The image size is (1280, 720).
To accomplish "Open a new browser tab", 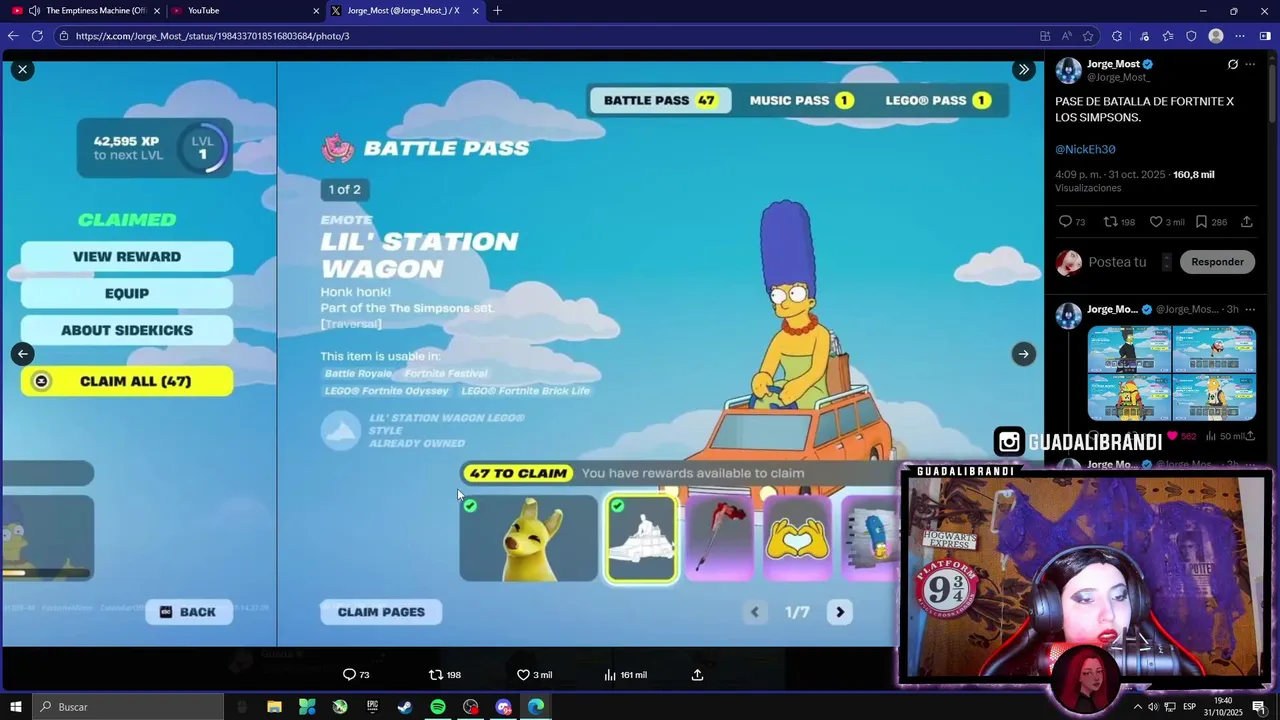I will click(497, 11).
